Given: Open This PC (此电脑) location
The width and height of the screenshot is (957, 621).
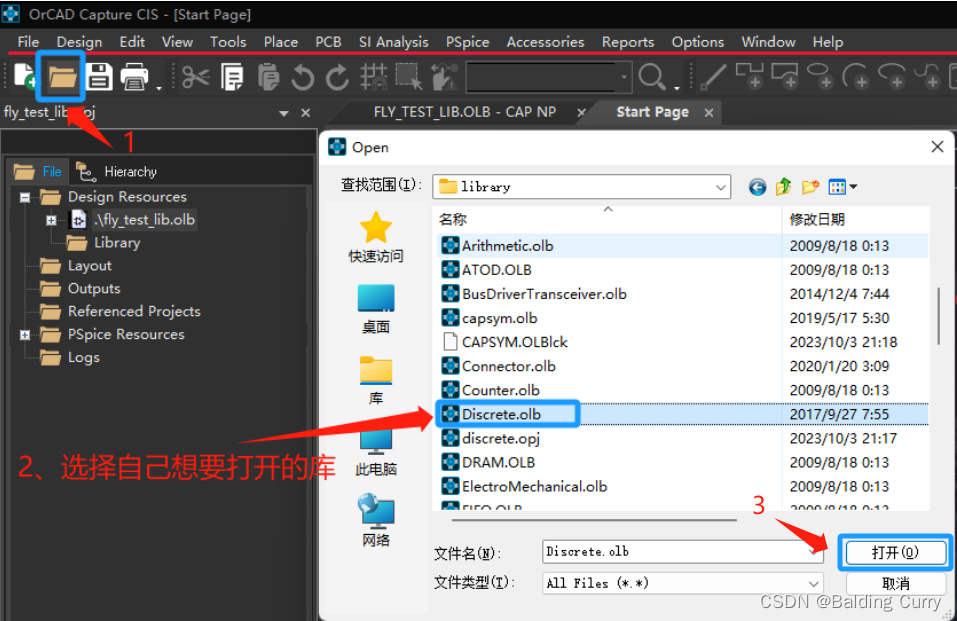Looking at the screenshot, I should click(x=376, y=452).
